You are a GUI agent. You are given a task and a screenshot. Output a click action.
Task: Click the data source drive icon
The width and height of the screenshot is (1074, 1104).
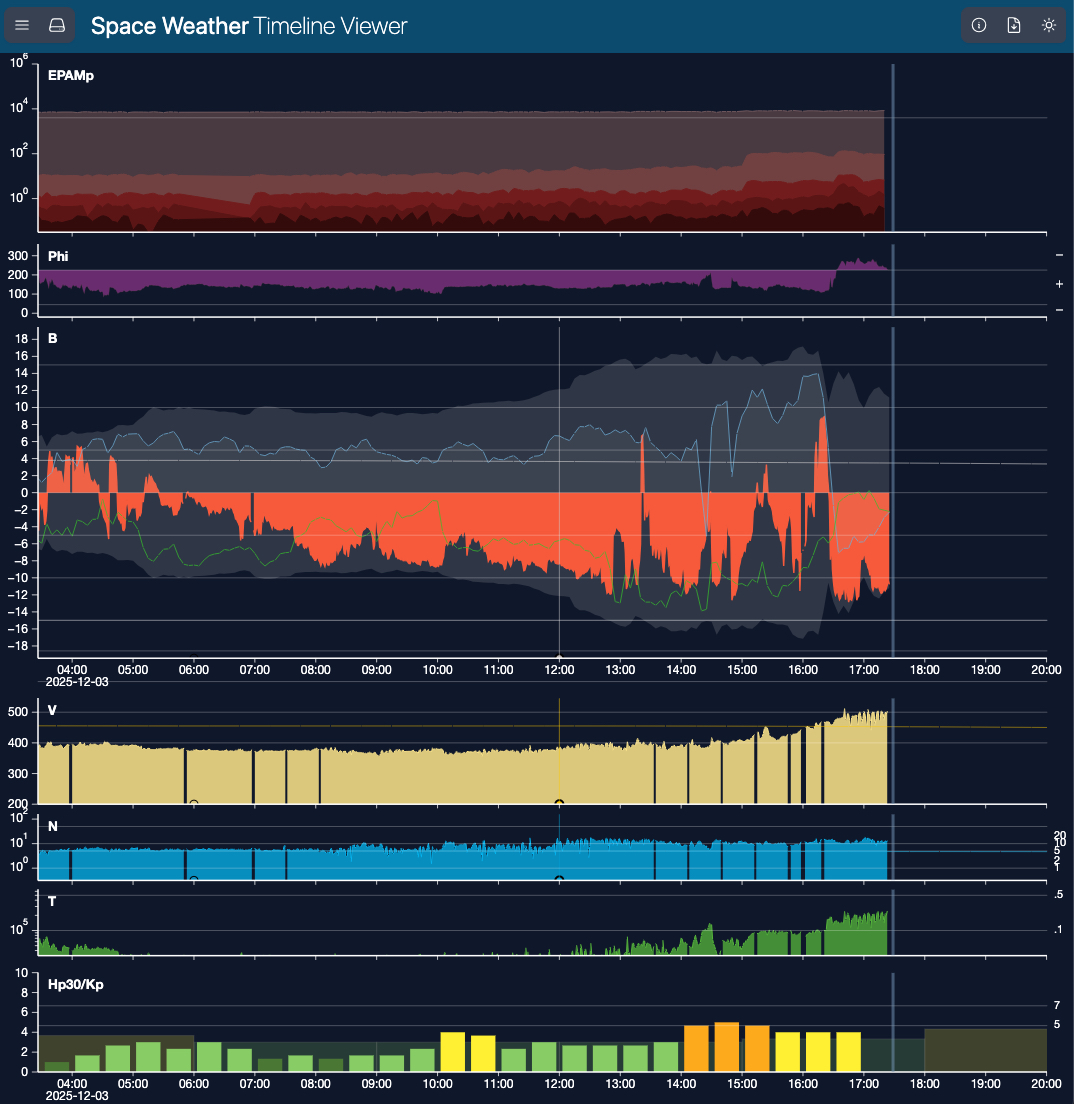[57, 25]
